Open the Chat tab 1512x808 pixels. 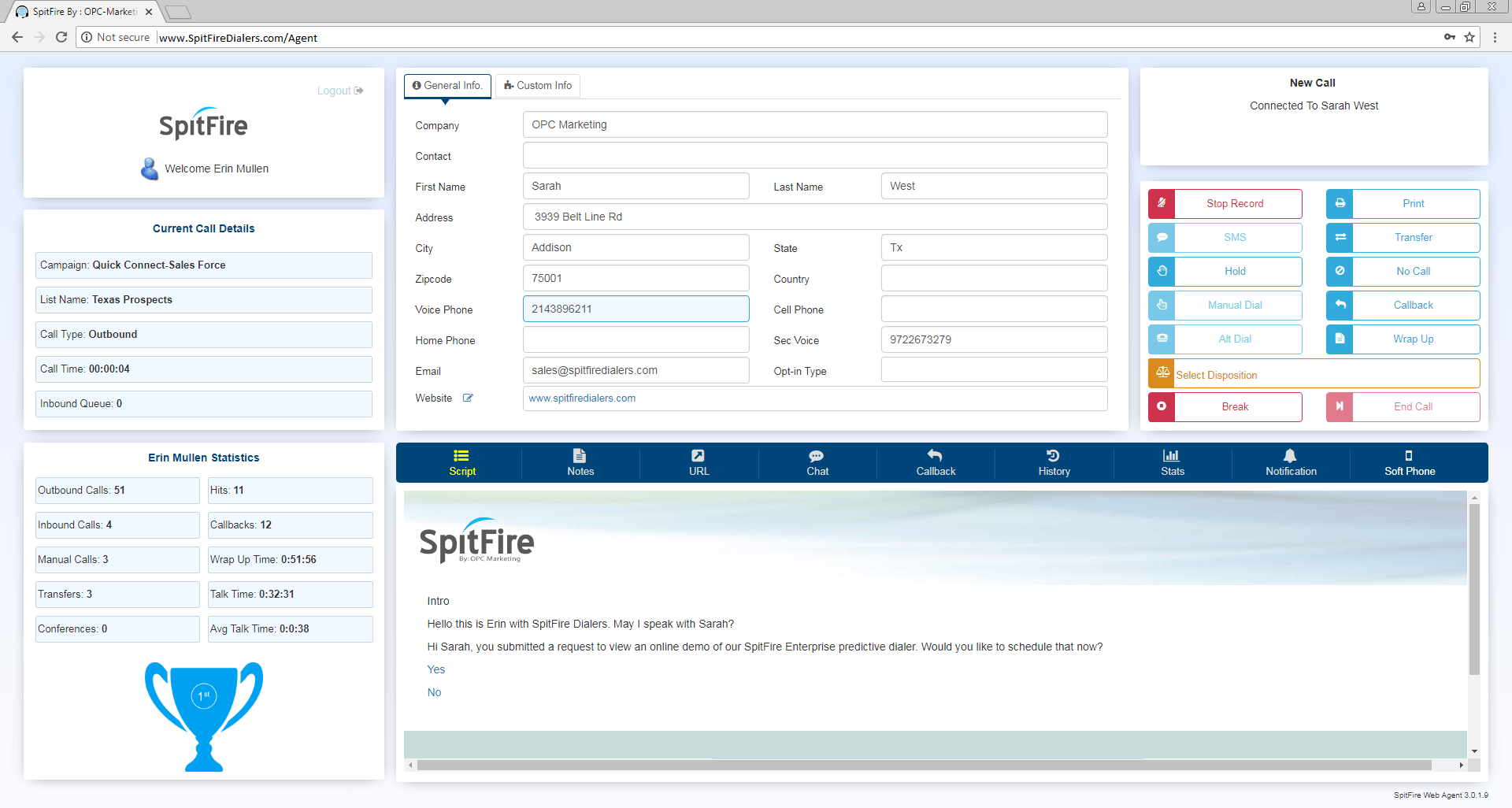pos(817,462)
